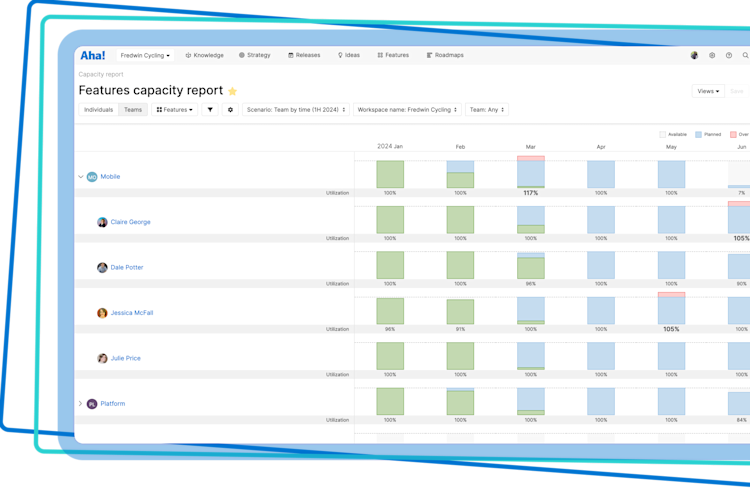Click the Aha! logo
This screenshot has width=750, height=489.
[x=93, y=56]
